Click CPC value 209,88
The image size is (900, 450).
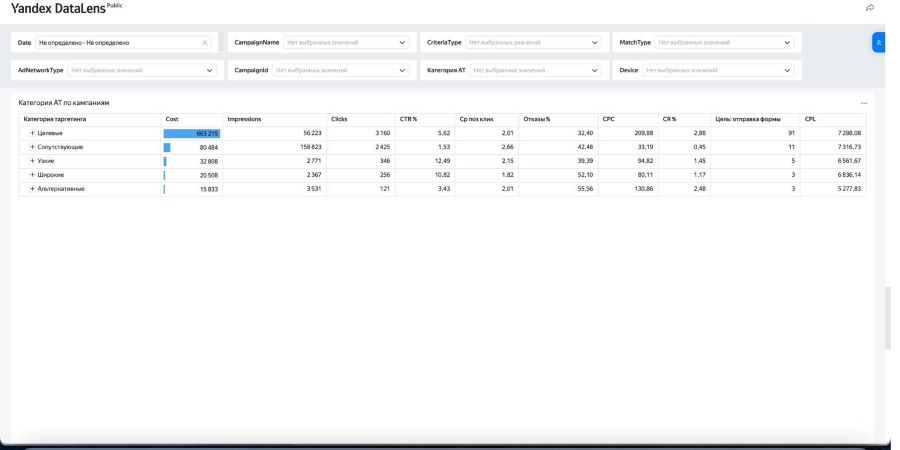click(643, 133)
